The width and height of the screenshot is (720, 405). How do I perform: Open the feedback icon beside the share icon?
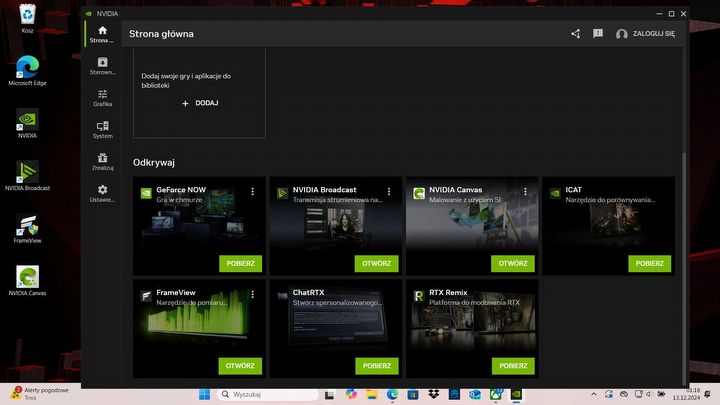(x=597, y=34)
